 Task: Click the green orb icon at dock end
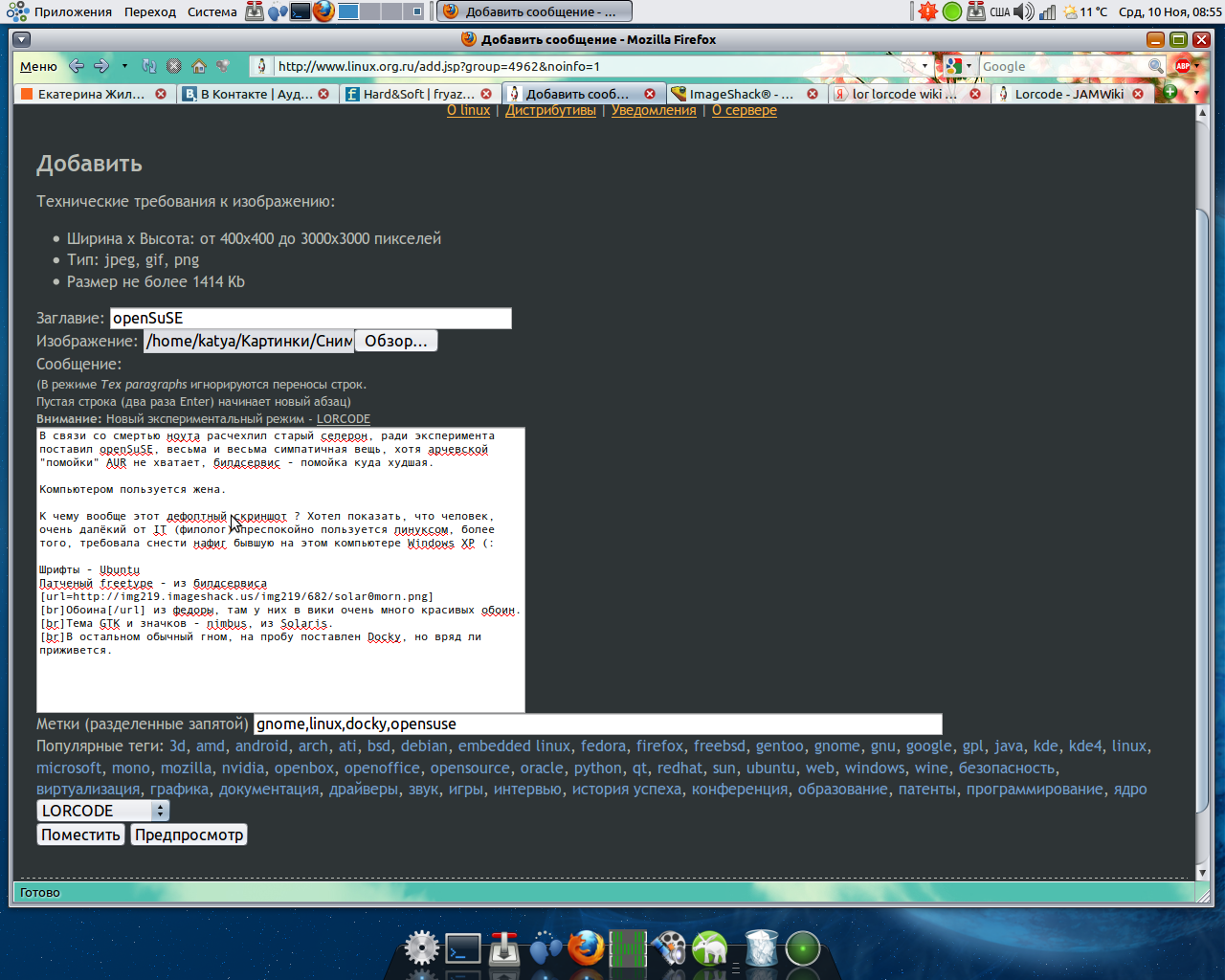(803, 948)
